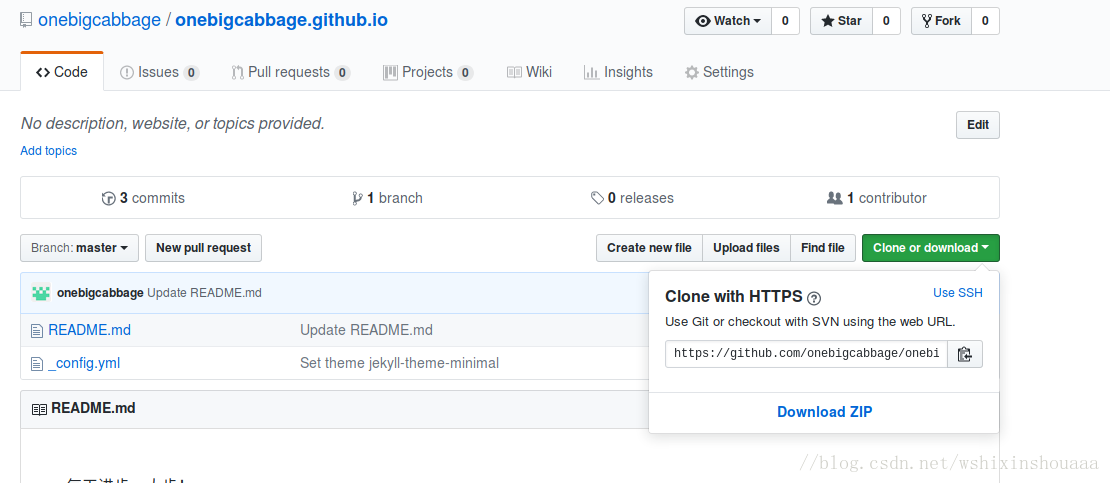Click the repository book icon beside onebigcabbage
Screen dimensions: 1110x483
click(26, 20)
